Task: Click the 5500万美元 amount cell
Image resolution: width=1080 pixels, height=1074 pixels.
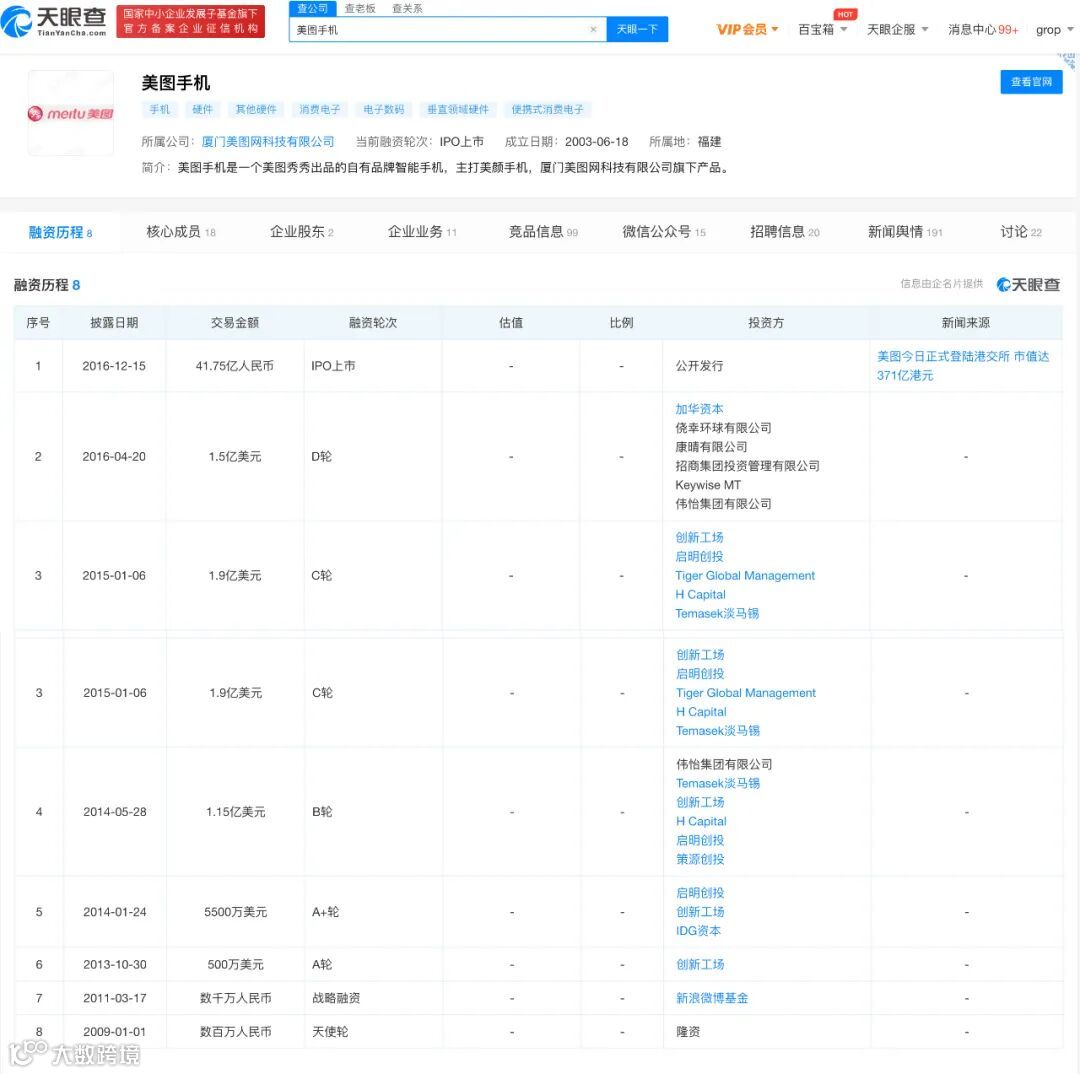Action: click(x=236, y=912)
